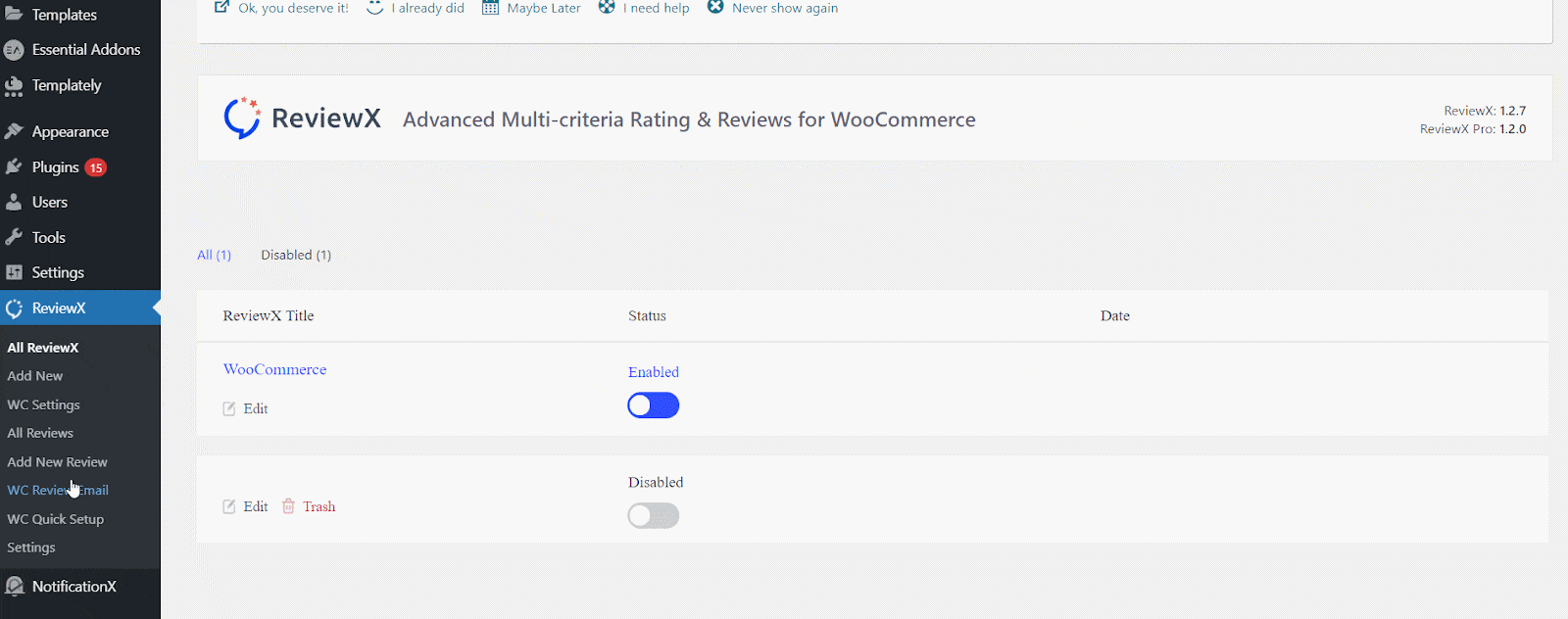Click the NotificationX sidebar icon
This screenshot has height=619, width=1568.
14,586
